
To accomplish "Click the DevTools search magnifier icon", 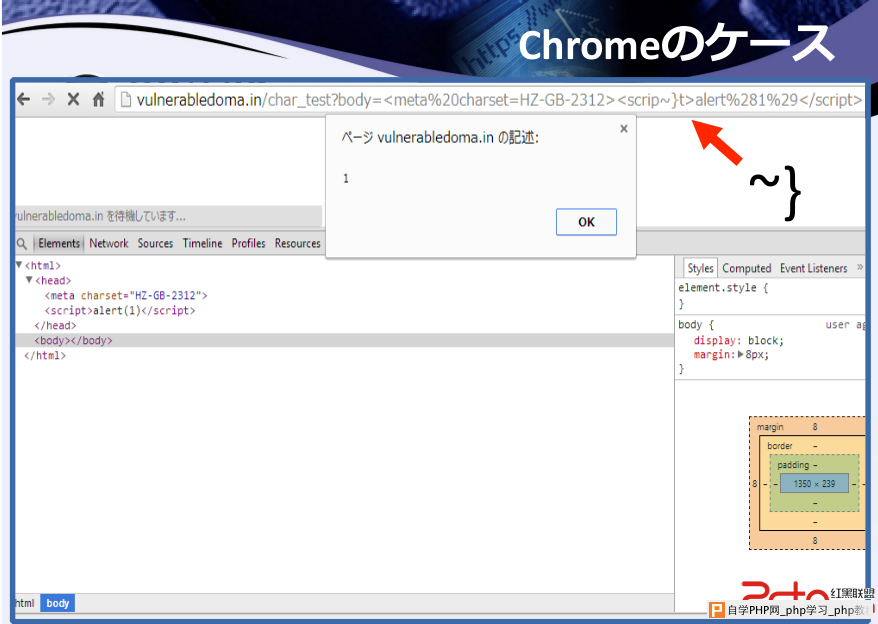I will coord(22,244).
